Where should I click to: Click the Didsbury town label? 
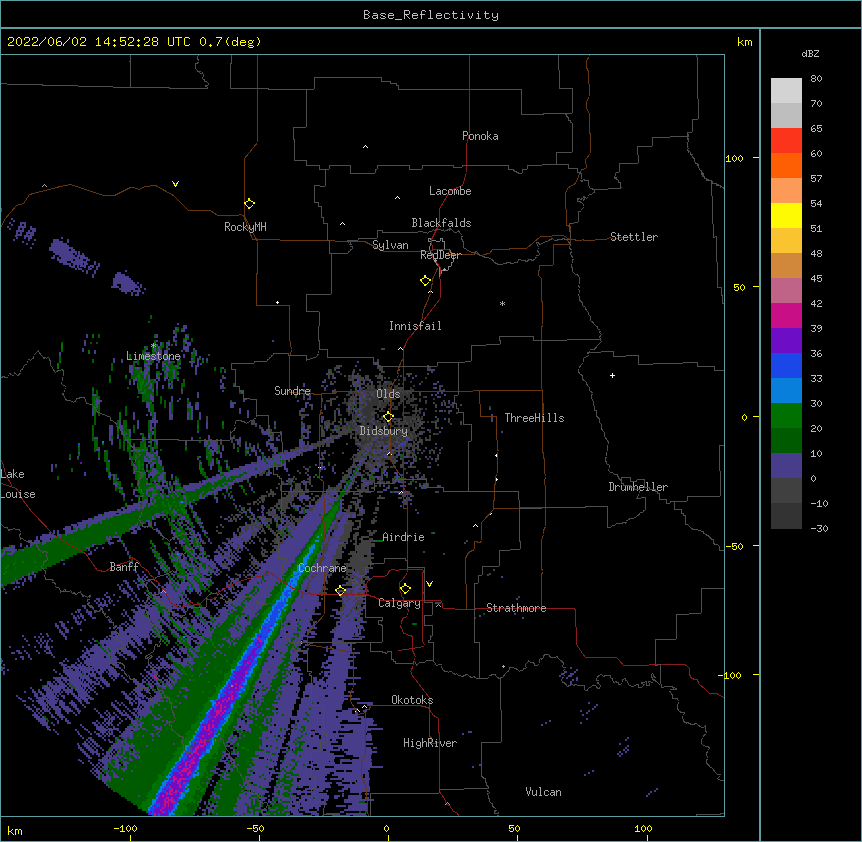click(x=384, y=431)
